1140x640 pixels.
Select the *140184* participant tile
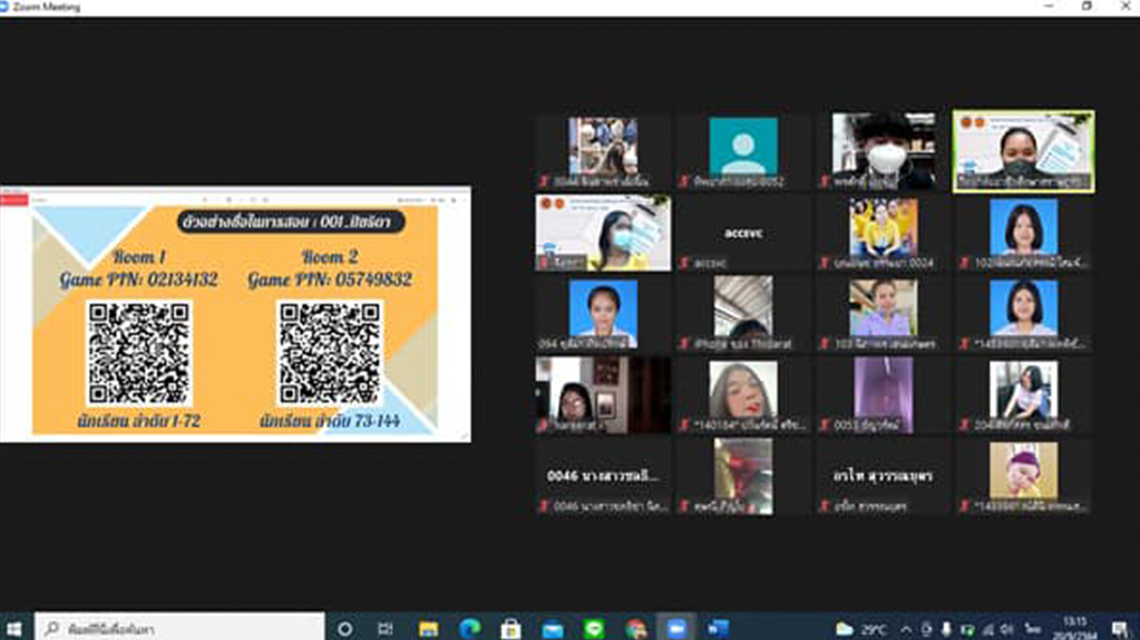(x=743, y=395)
